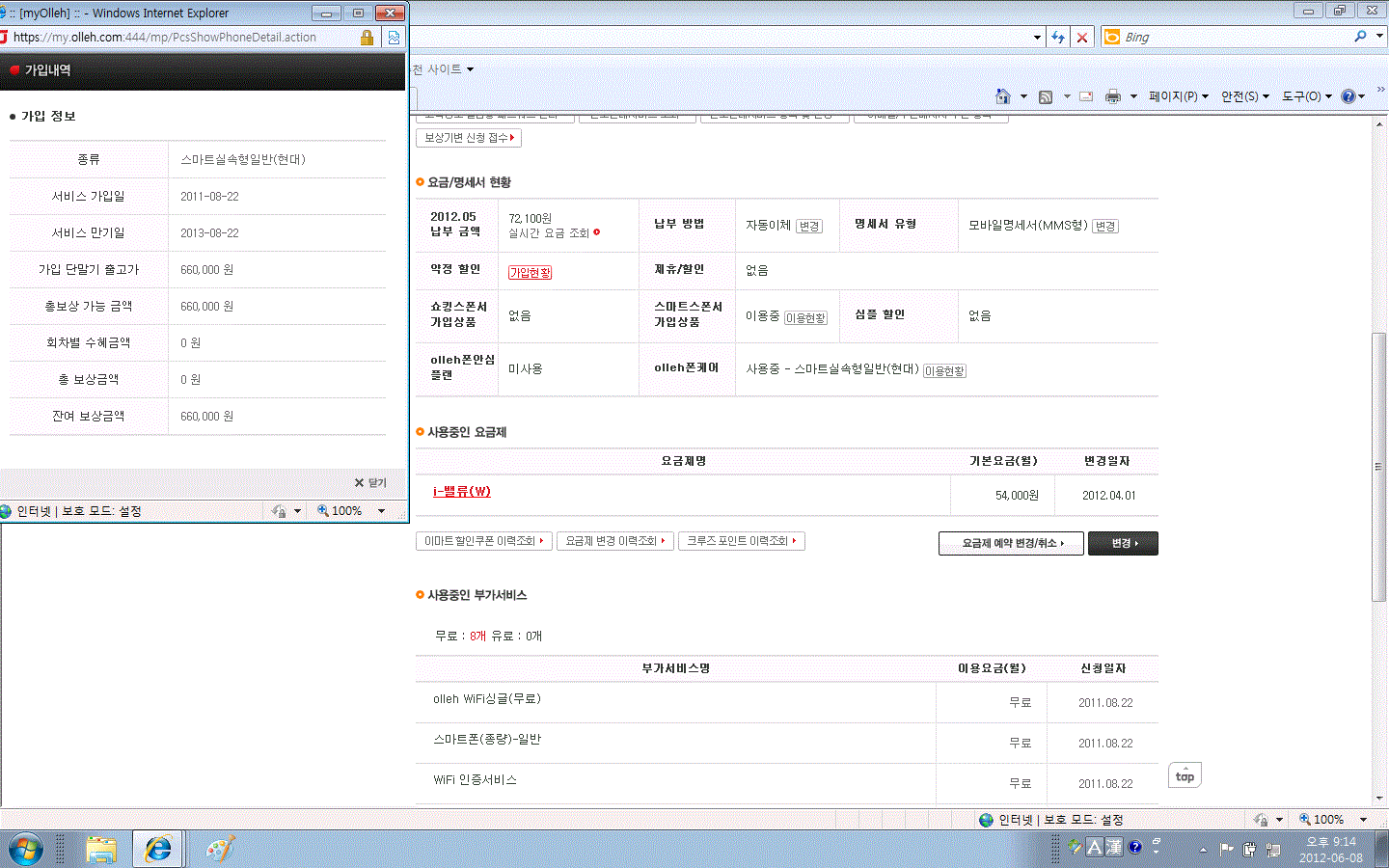Expand 추천 사이트 dropdown in favorites bar
The image size is (1389, 868).
point(470,69)
